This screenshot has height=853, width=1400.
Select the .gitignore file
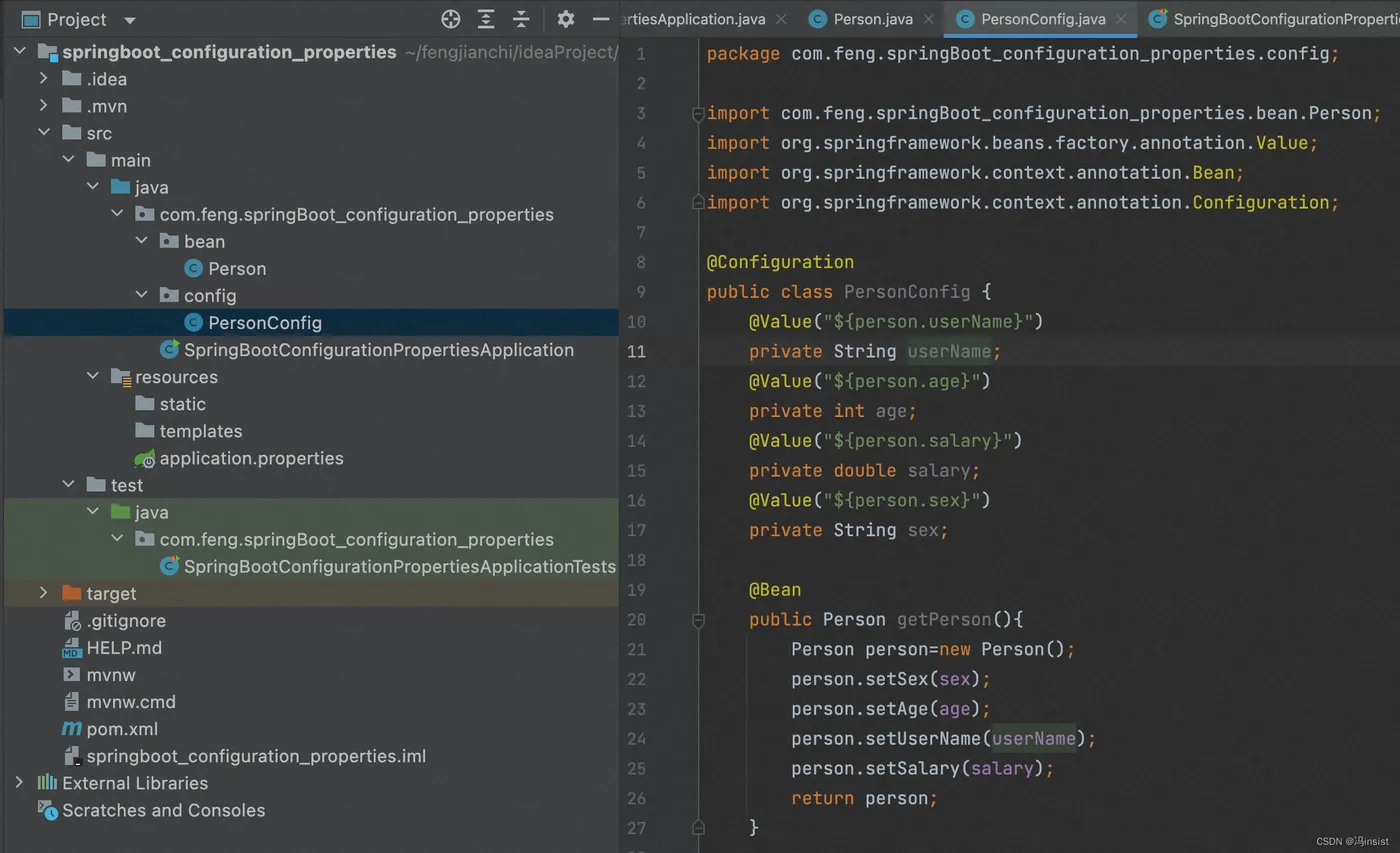[x=126, y=620]
